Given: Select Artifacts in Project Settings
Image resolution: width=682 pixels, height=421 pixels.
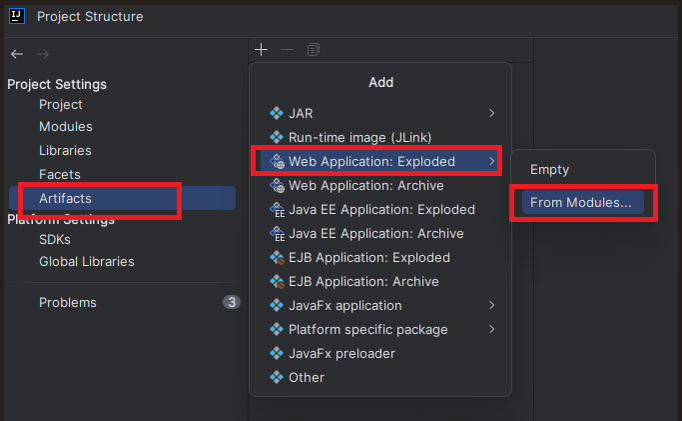Looking at the screenshot, I should click(x=122, y=198).
